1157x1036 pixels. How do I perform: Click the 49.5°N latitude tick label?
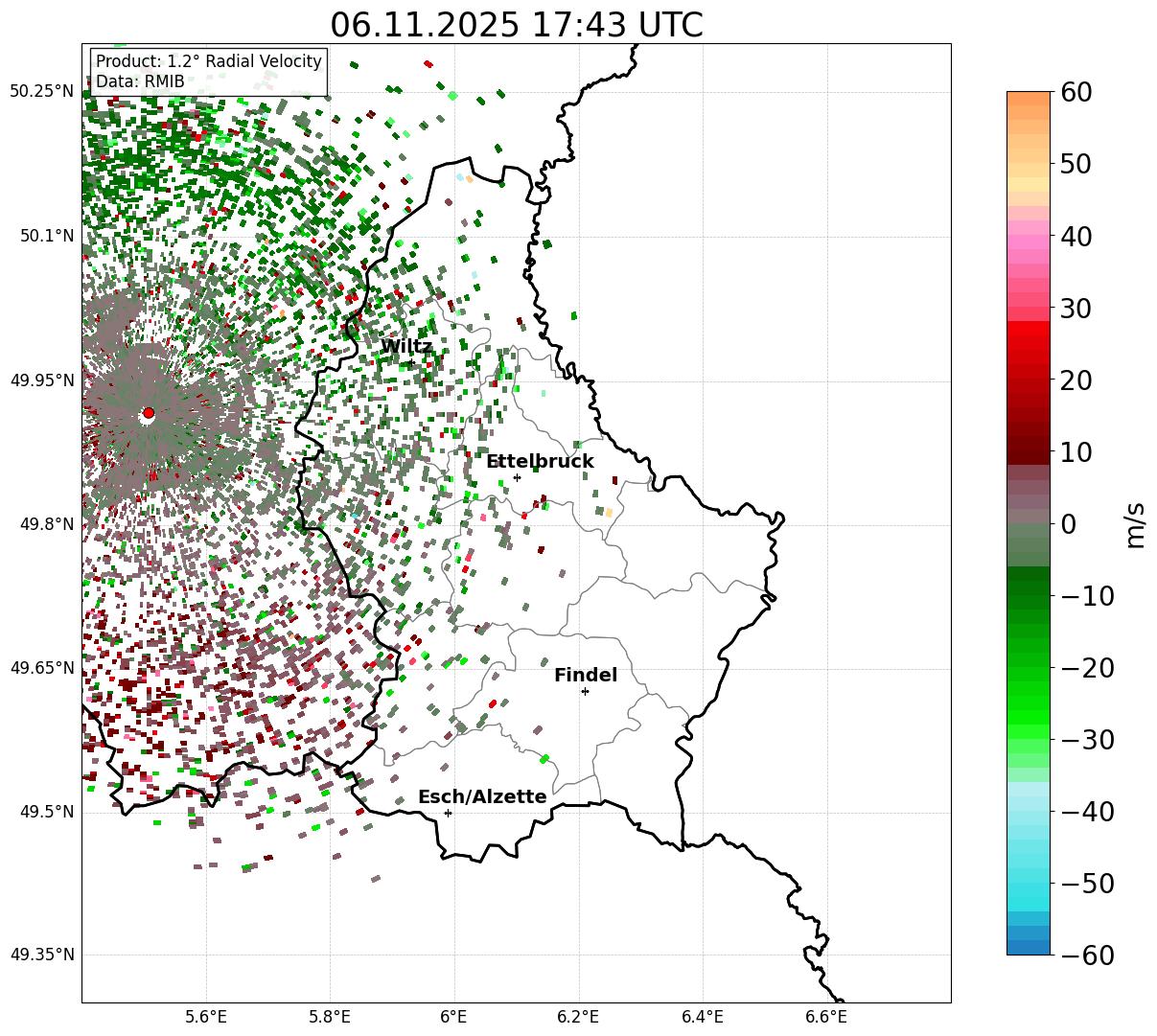point(46,812)
